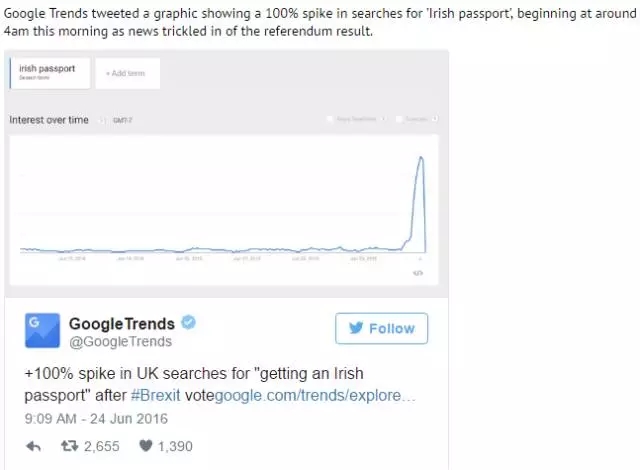The image size is (640, 470).
Task: Click the embed code icon below chart
Action: point(418,273)
